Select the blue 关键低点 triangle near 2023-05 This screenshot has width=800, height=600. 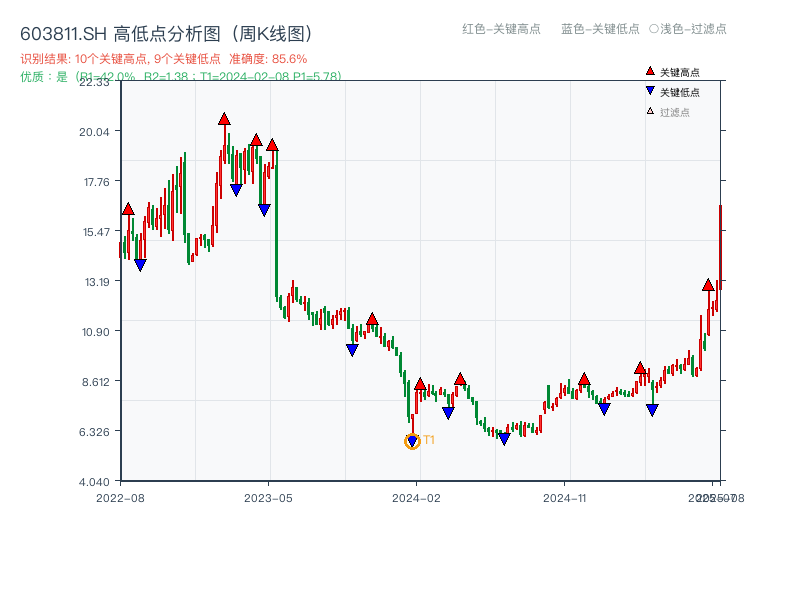[263, 207]
